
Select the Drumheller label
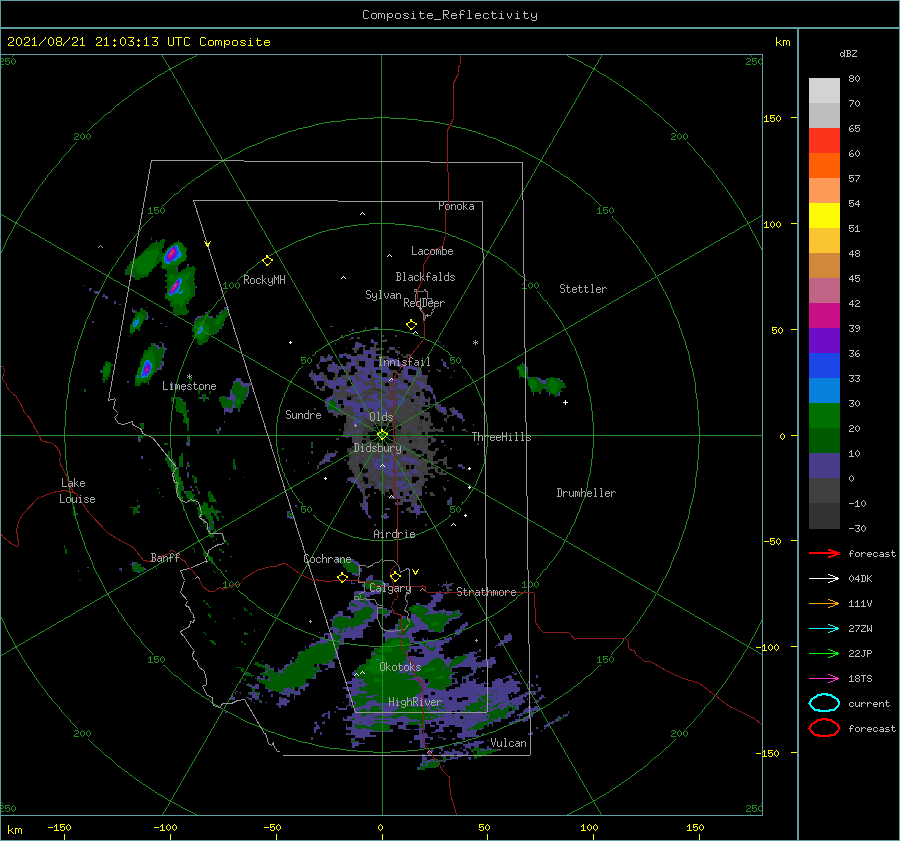click(x=586, y=493)
